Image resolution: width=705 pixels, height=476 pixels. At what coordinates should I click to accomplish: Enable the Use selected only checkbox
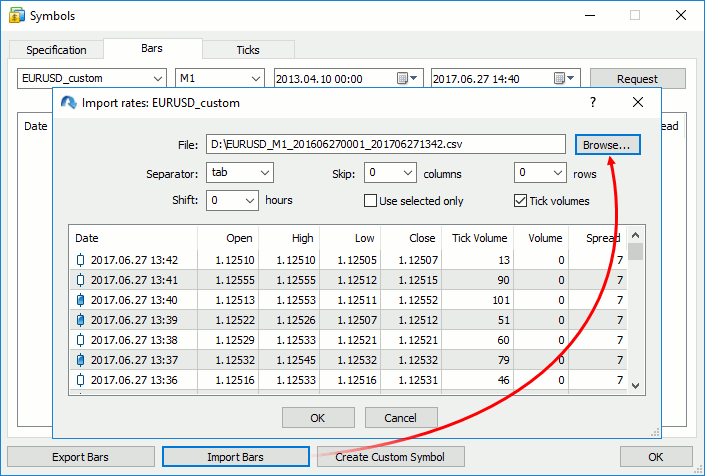(x=371, y=200)
